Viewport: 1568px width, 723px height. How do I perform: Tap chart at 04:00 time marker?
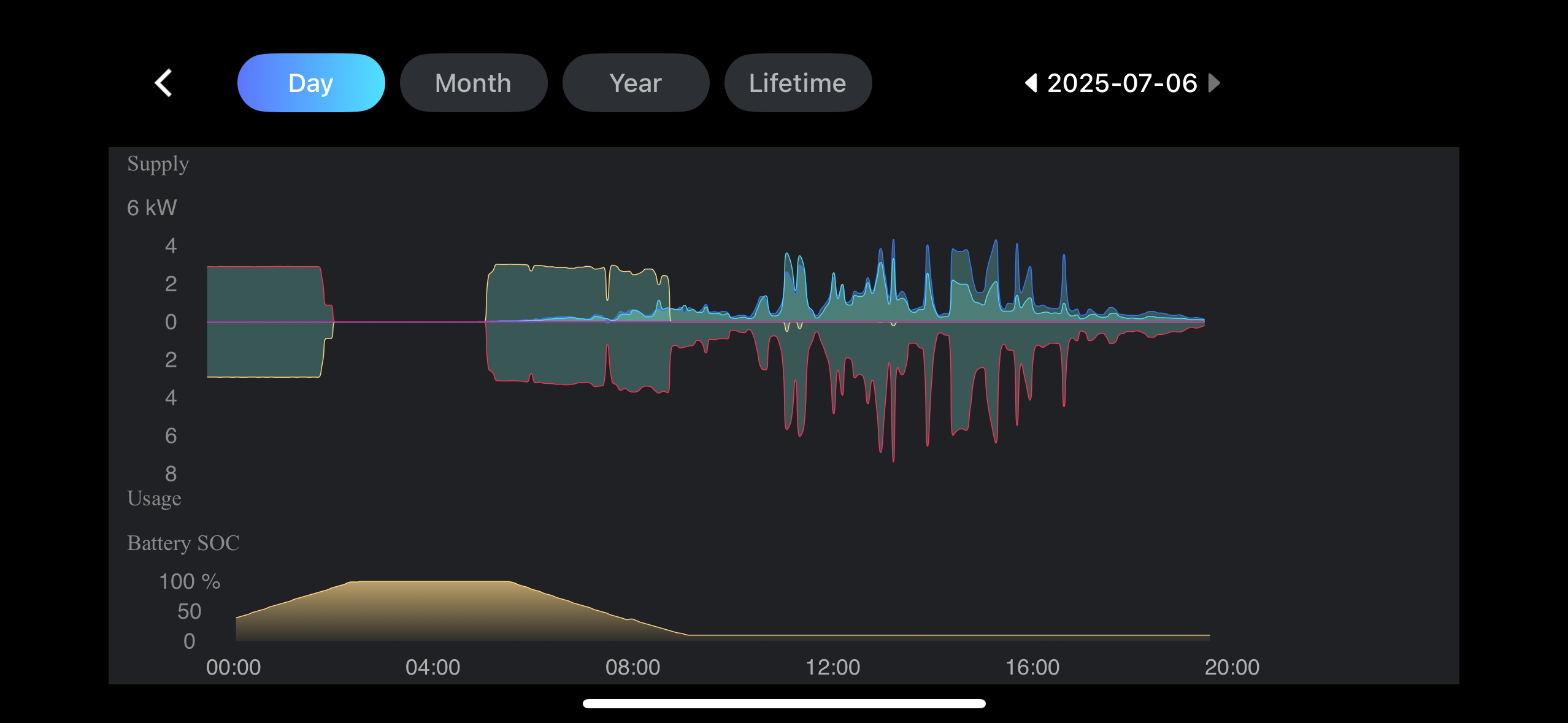tap(432, 667)
